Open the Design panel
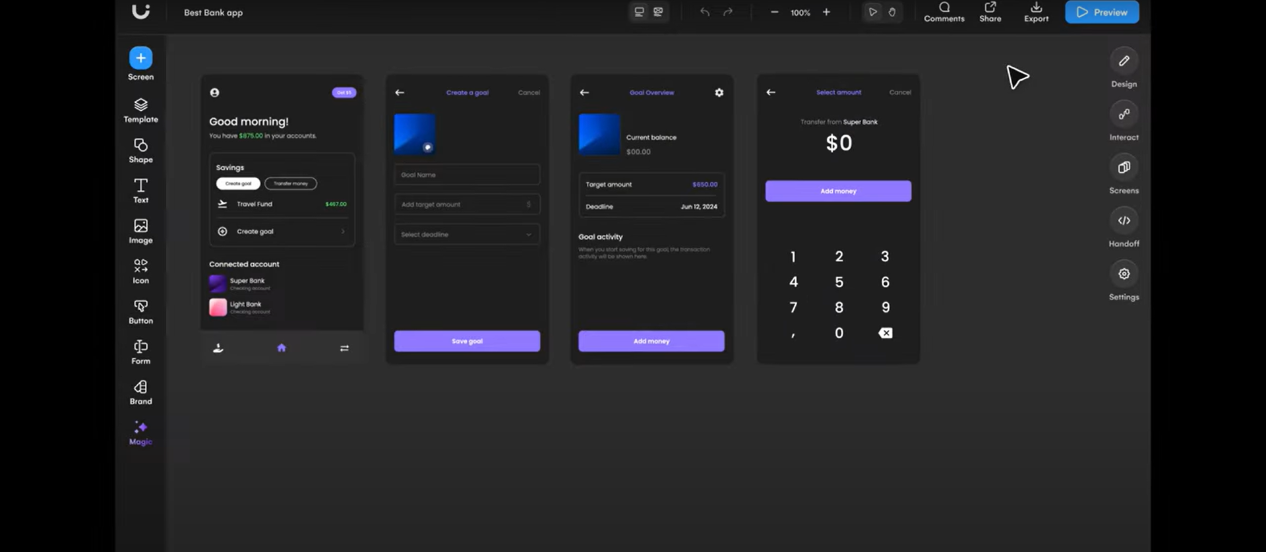This screenshot has height=552, width=1266. click(1124, 68)
